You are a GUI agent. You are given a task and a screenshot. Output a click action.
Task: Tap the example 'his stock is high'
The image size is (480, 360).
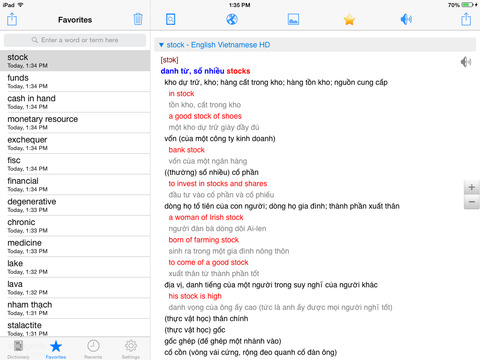click(x=195, y=296)
